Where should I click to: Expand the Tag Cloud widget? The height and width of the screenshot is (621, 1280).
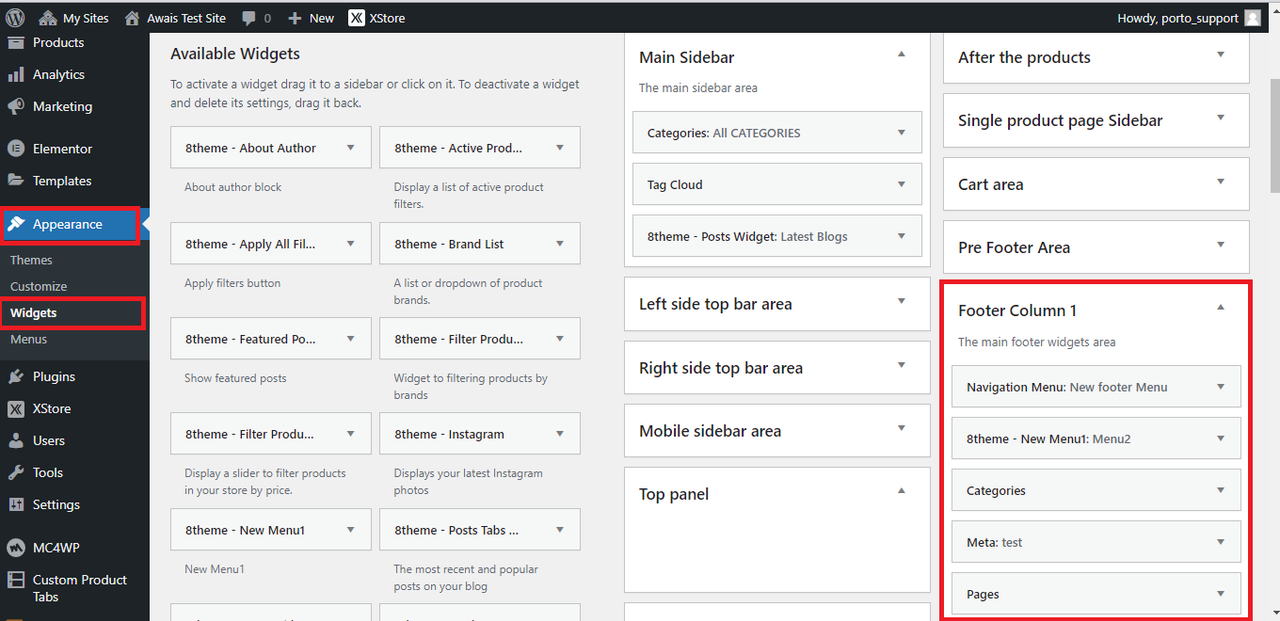tap(901, 184)
